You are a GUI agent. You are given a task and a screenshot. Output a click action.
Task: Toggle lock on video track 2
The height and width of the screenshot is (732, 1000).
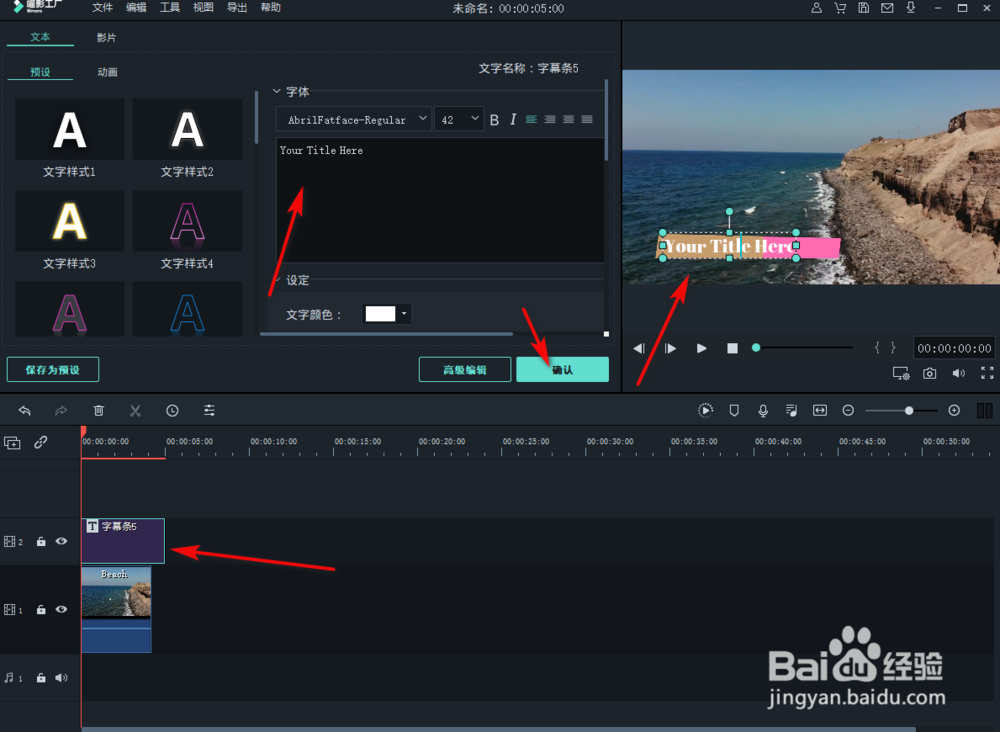[x=41, y=541]
